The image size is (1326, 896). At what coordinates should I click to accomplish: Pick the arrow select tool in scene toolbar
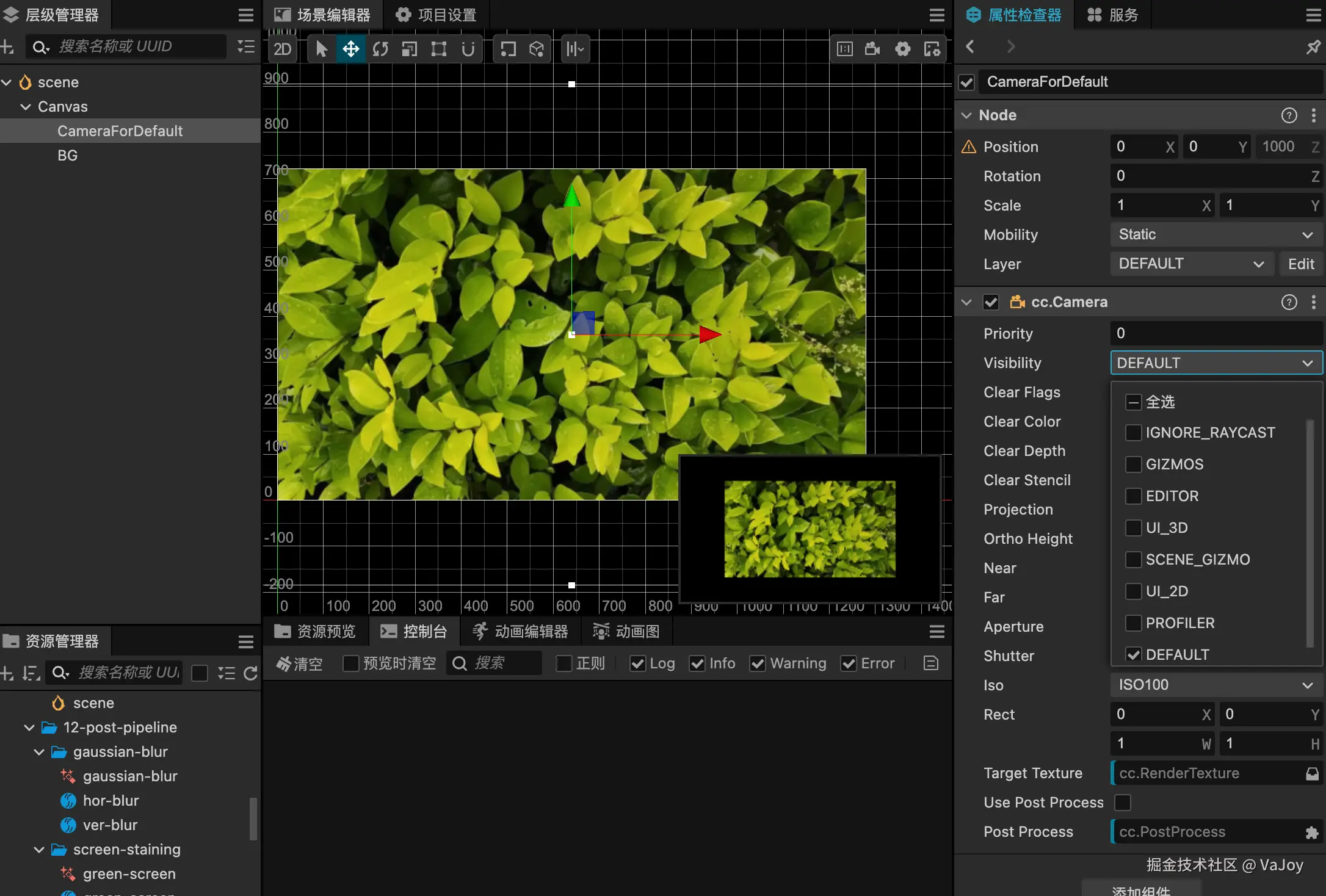click(x=322, y=49)
